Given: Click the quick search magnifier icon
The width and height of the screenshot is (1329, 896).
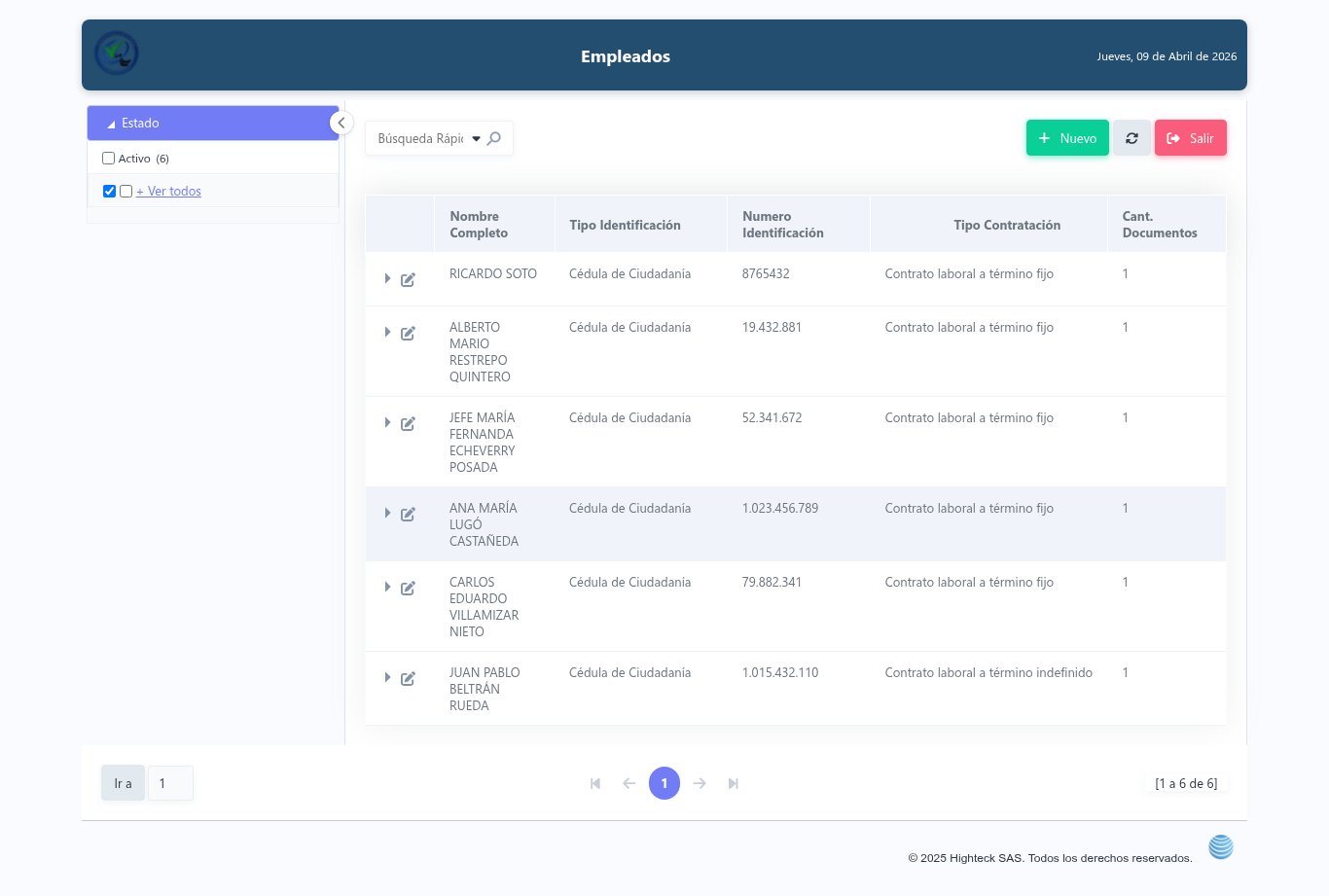Looking at the screenshot, I should (494, 138).
